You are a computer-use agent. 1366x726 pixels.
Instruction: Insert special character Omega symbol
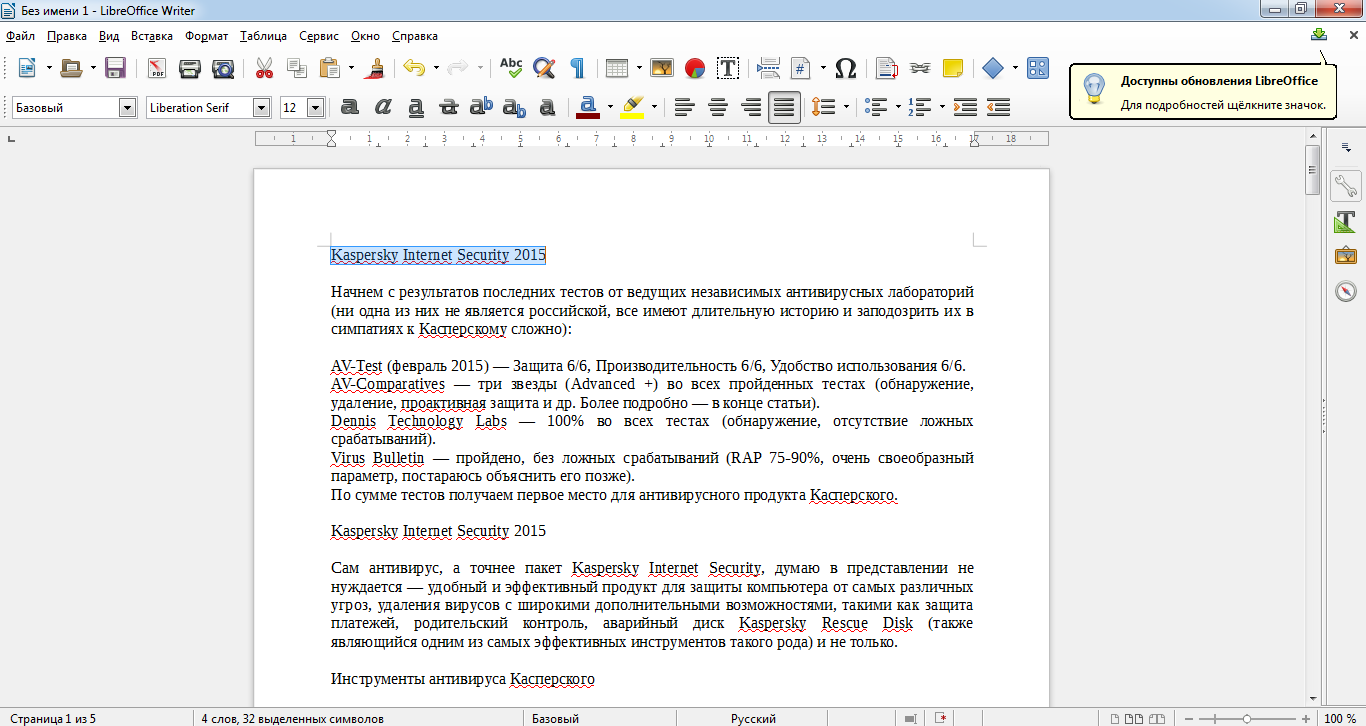click(845, 68)
